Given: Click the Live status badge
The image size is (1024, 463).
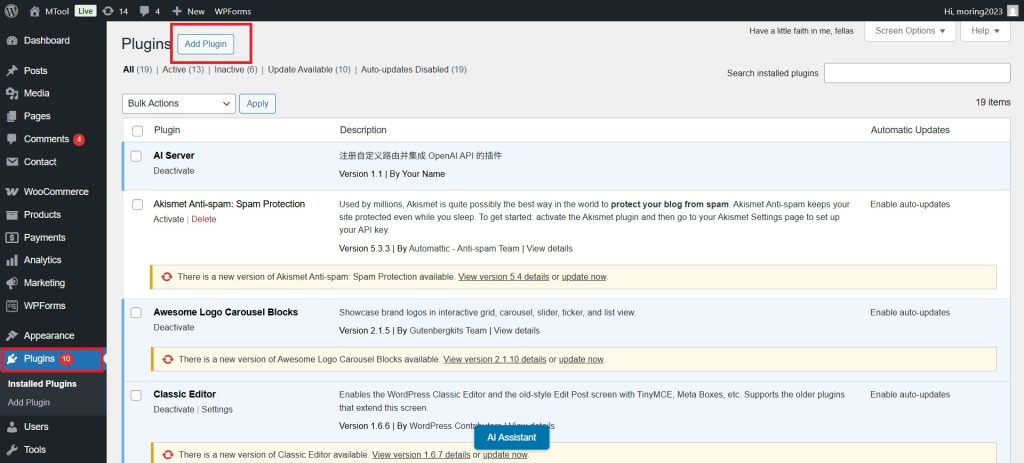Looking at the screenshot, I should pyautogui.click(x=85, y=11).
